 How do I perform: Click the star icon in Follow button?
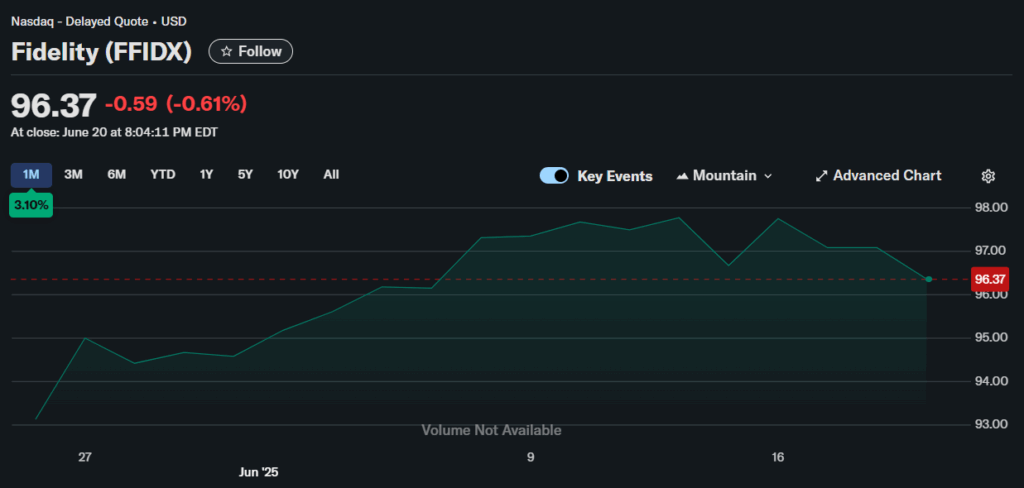(x=227, y=52)
